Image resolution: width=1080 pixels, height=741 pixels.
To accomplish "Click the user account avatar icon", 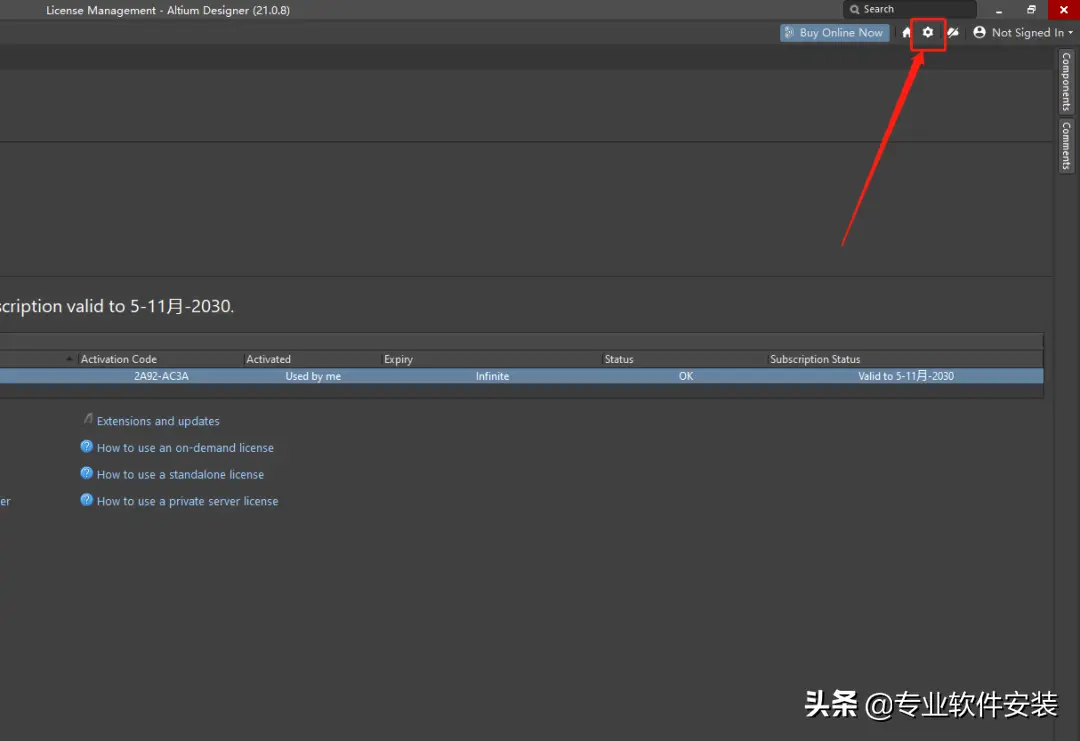I will [x=979, y=32].
